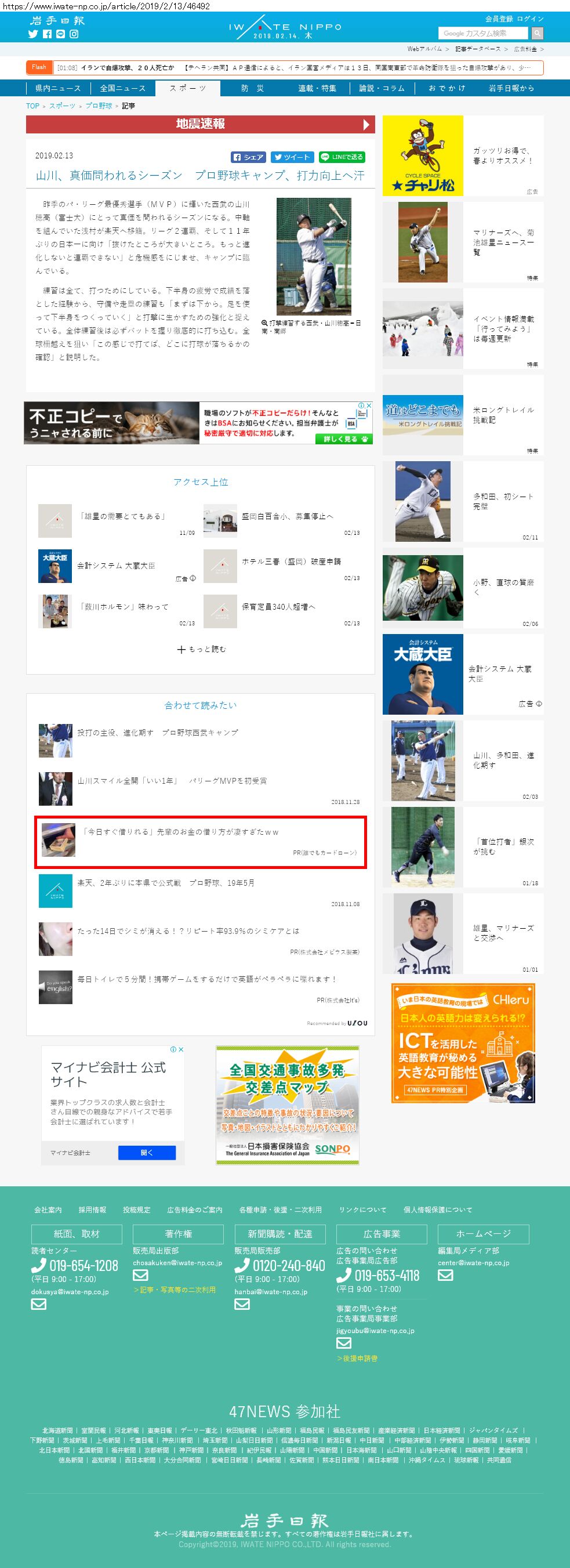Open the Twitter icon in the header
The image size is (570, 1568).
pyautogui.click(x=33, y=34)
